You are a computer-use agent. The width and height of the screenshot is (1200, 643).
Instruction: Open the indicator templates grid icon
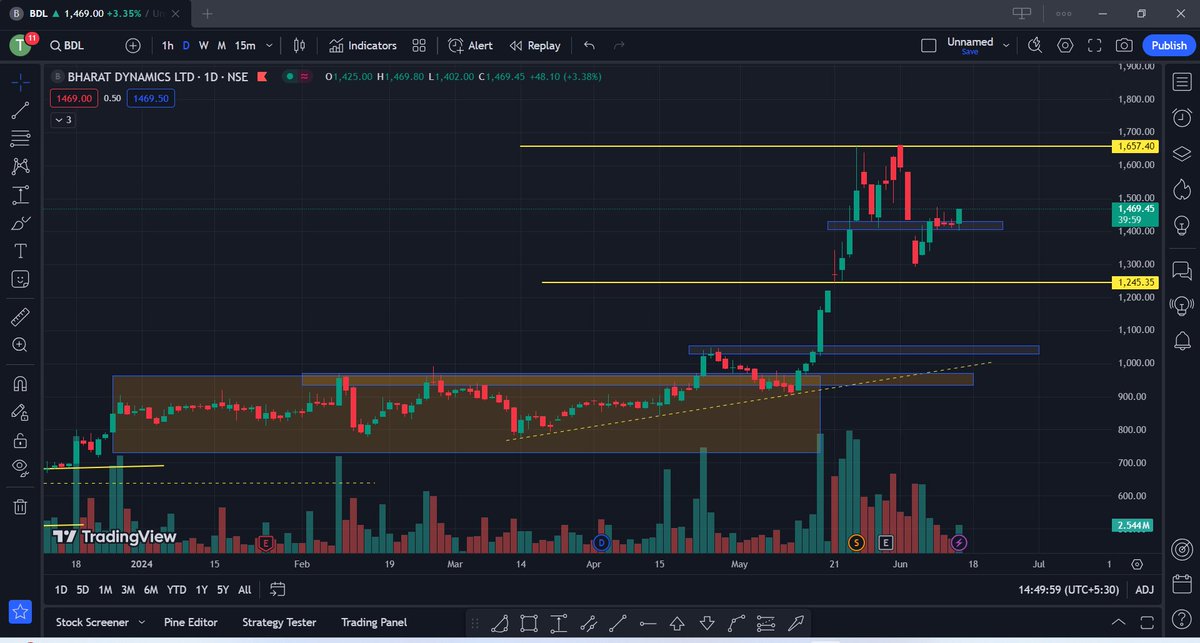point(419,46)
